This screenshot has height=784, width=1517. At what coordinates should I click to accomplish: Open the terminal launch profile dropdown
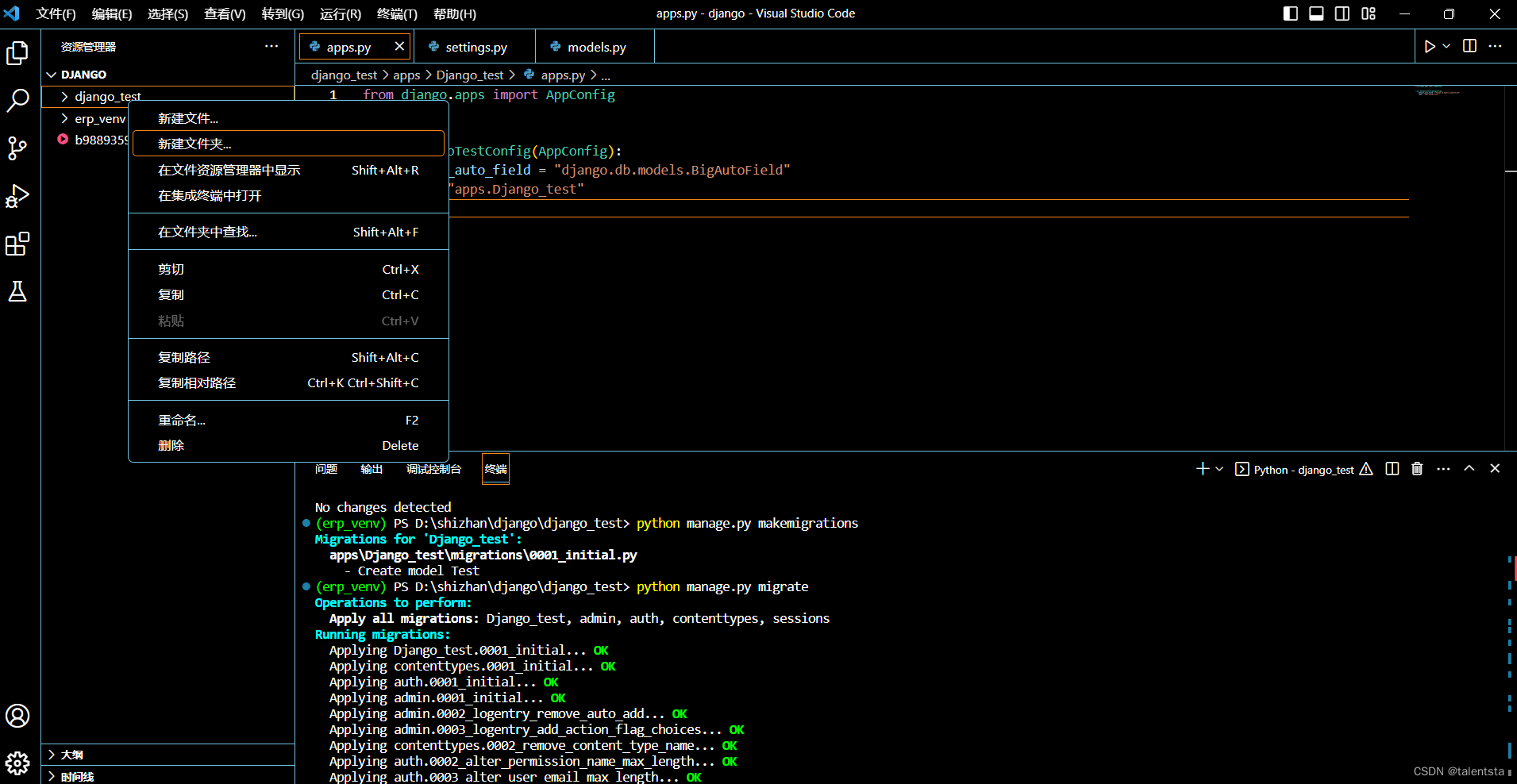[x=1219, y=469]
